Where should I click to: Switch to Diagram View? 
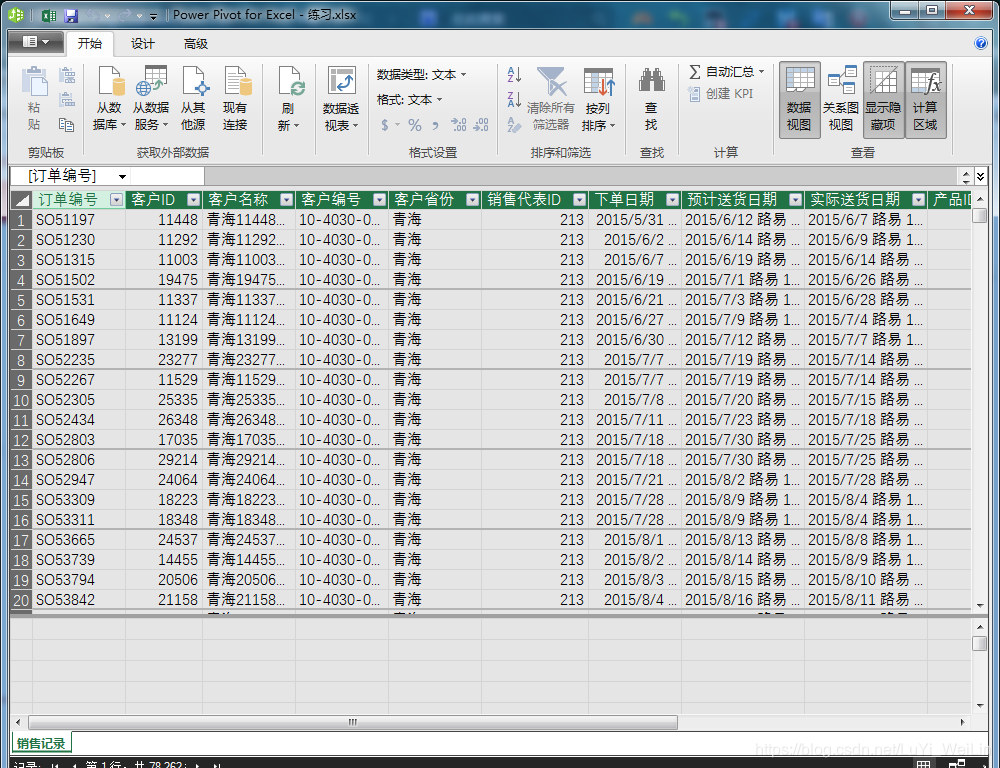pos(841,100)
